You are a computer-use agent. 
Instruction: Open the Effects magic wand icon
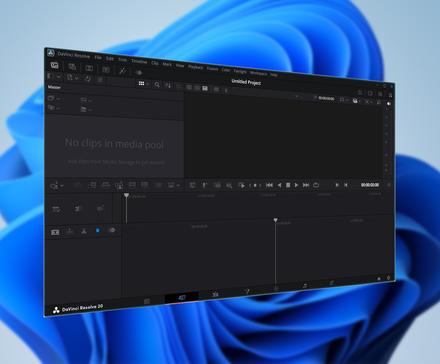pos(122,71)
